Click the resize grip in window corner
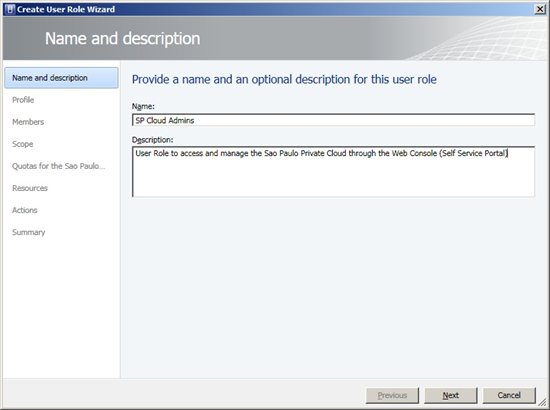Screen dimensions: 550x410 tap(543, 402)
